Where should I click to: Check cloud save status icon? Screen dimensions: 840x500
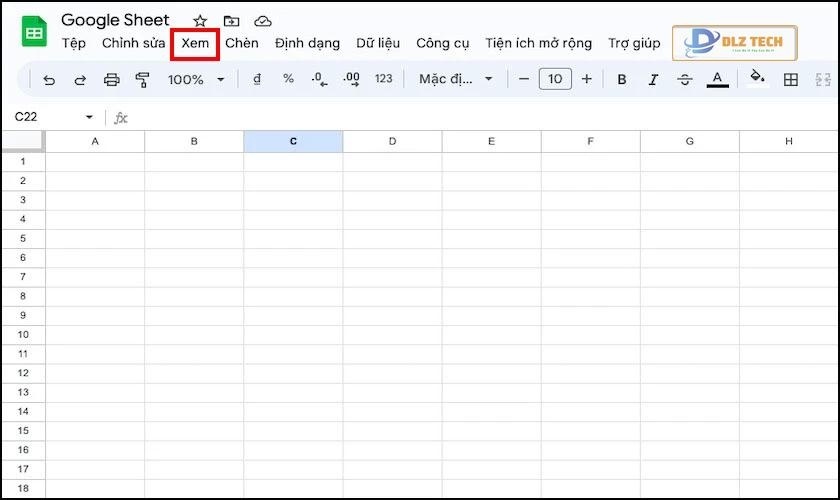[262, 21]
